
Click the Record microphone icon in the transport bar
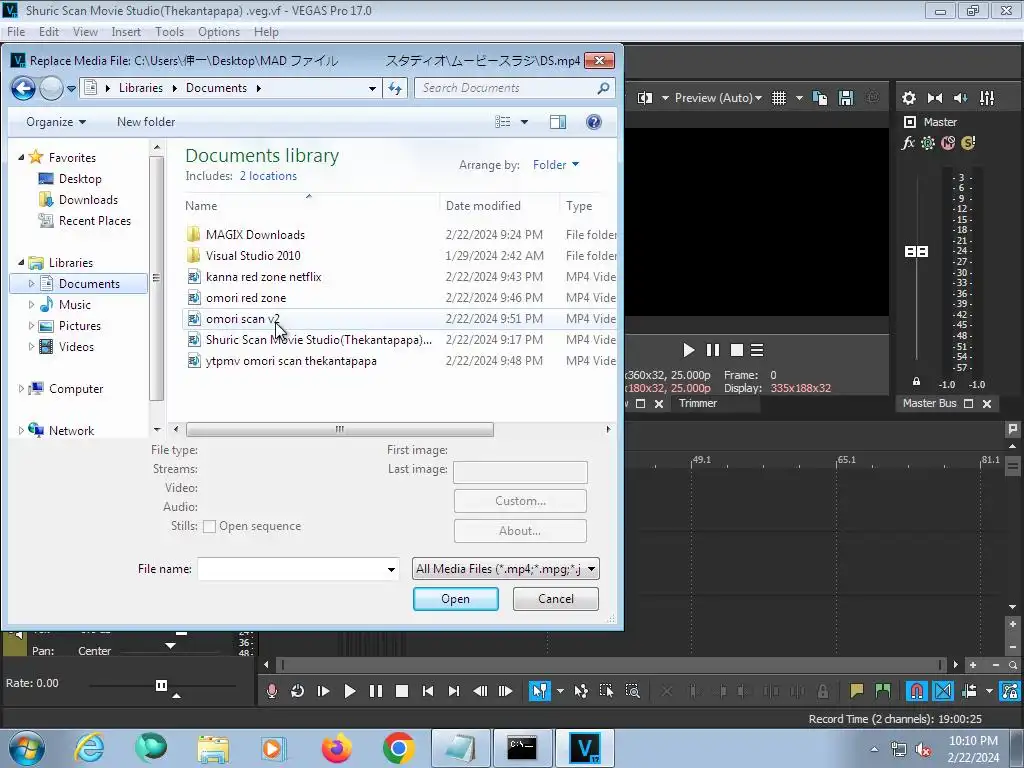click(x=272, y=691)
